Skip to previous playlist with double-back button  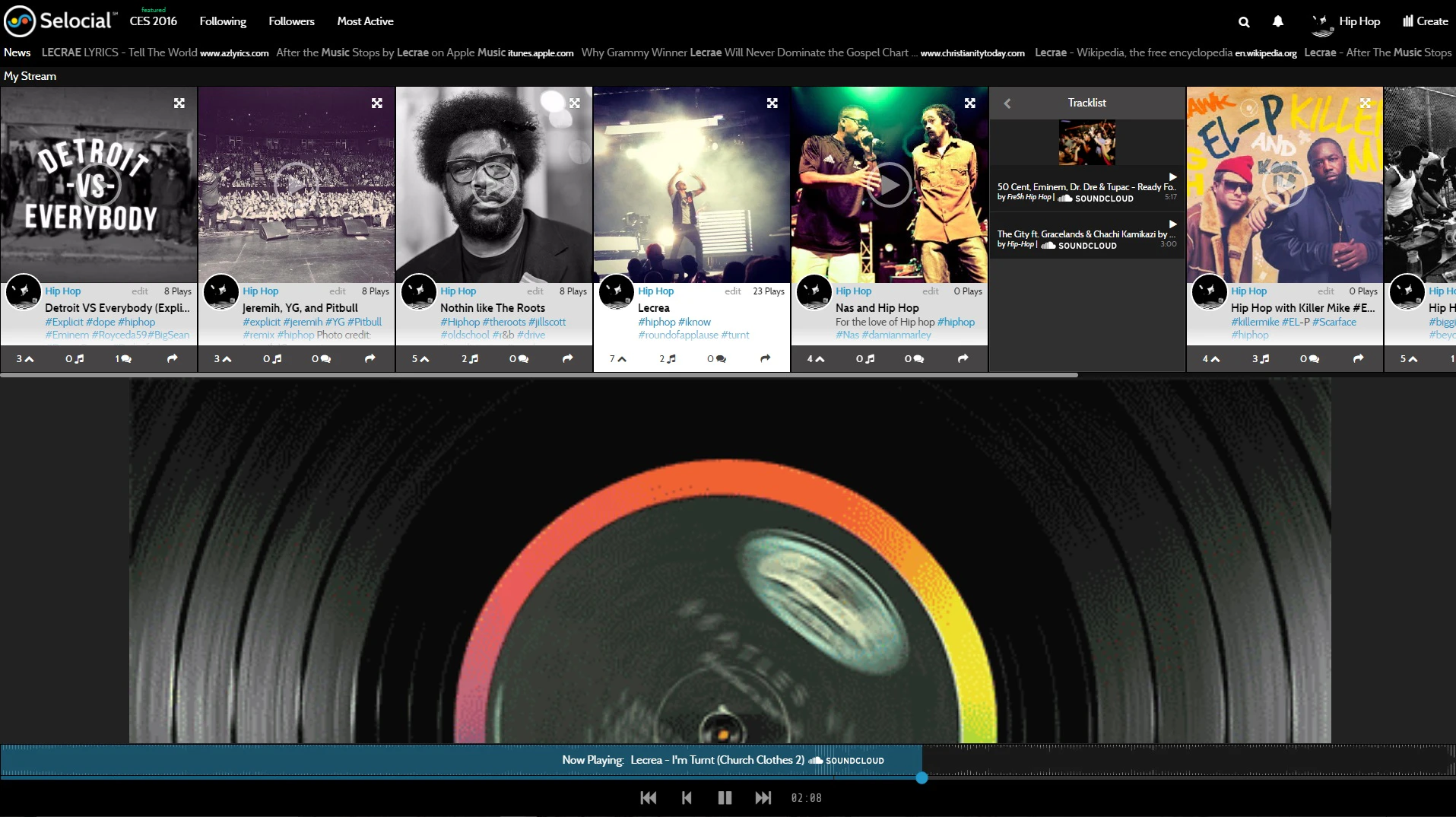(x=649, y=797)
